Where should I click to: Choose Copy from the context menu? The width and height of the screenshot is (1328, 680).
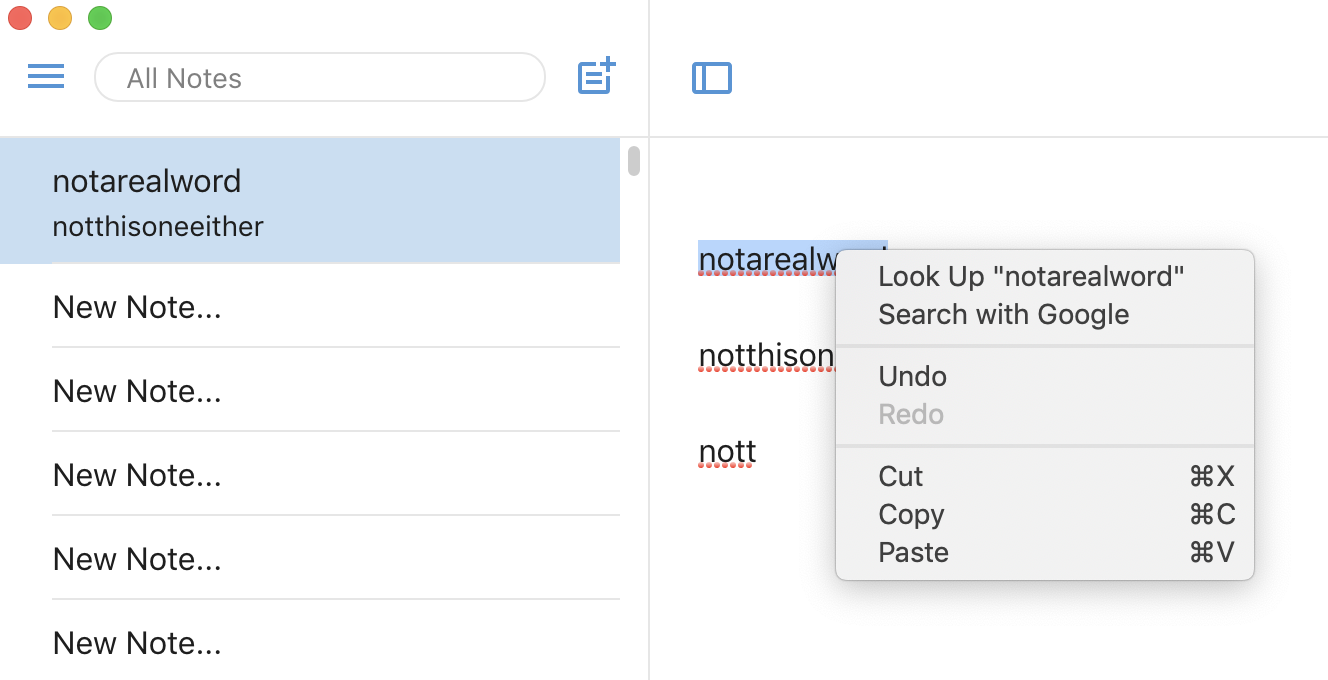click(910, 514)
